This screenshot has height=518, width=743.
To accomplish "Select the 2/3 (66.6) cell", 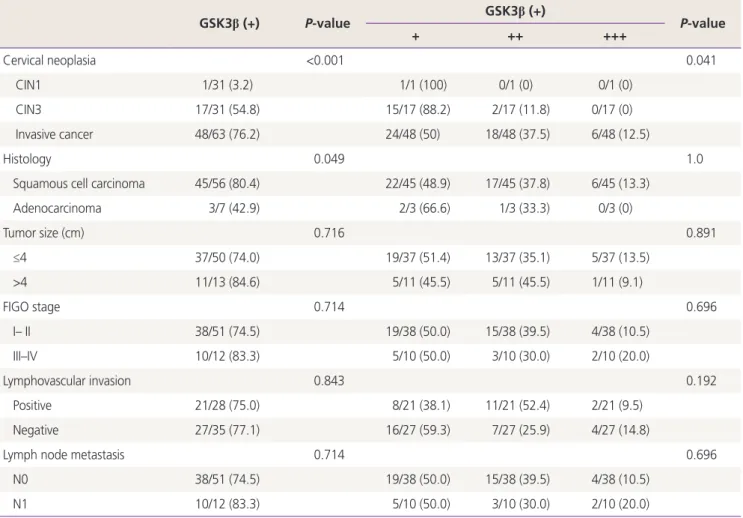I will click(425, 209).
